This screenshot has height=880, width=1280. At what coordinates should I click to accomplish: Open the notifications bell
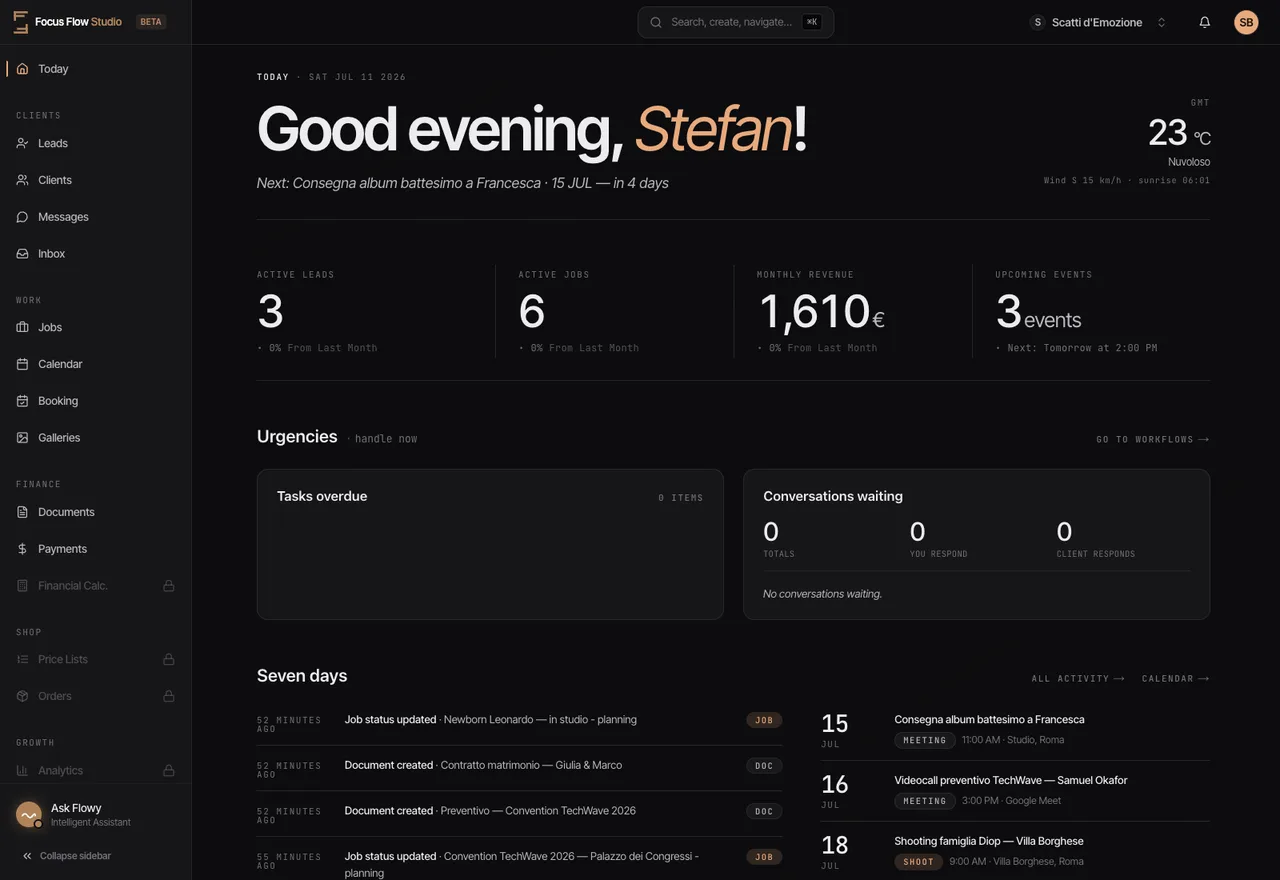(1204, 22)
